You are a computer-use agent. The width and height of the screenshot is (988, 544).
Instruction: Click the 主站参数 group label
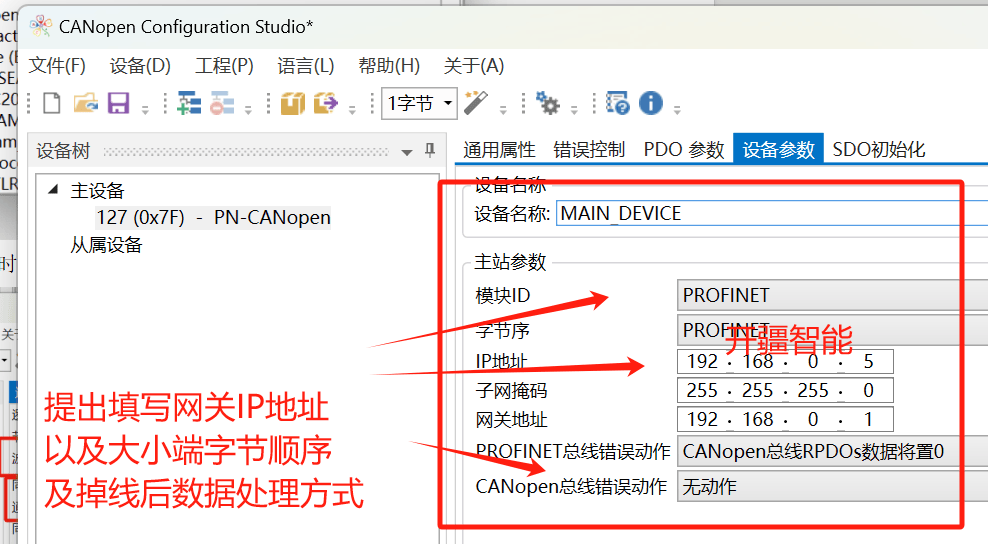tap(510, 262)
